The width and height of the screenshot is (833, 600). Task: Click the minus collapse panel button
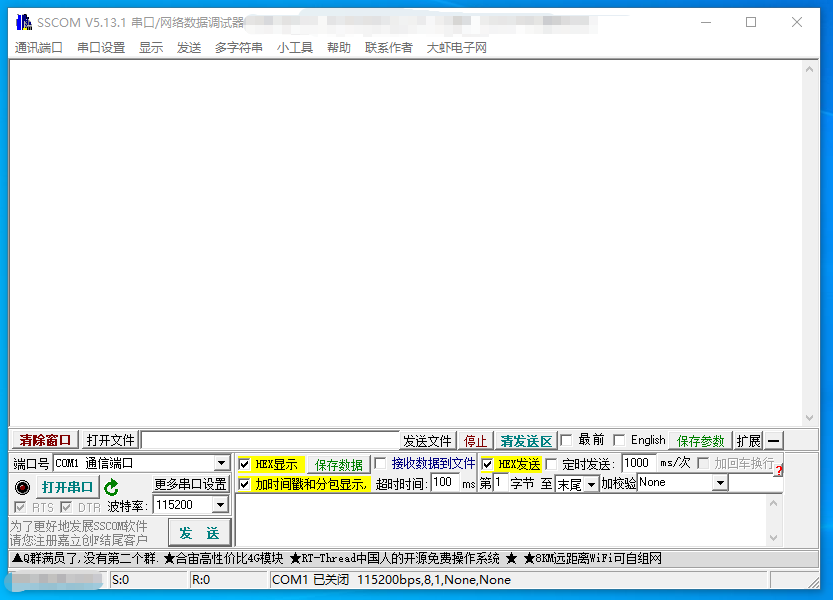click(x=774, y=441)
